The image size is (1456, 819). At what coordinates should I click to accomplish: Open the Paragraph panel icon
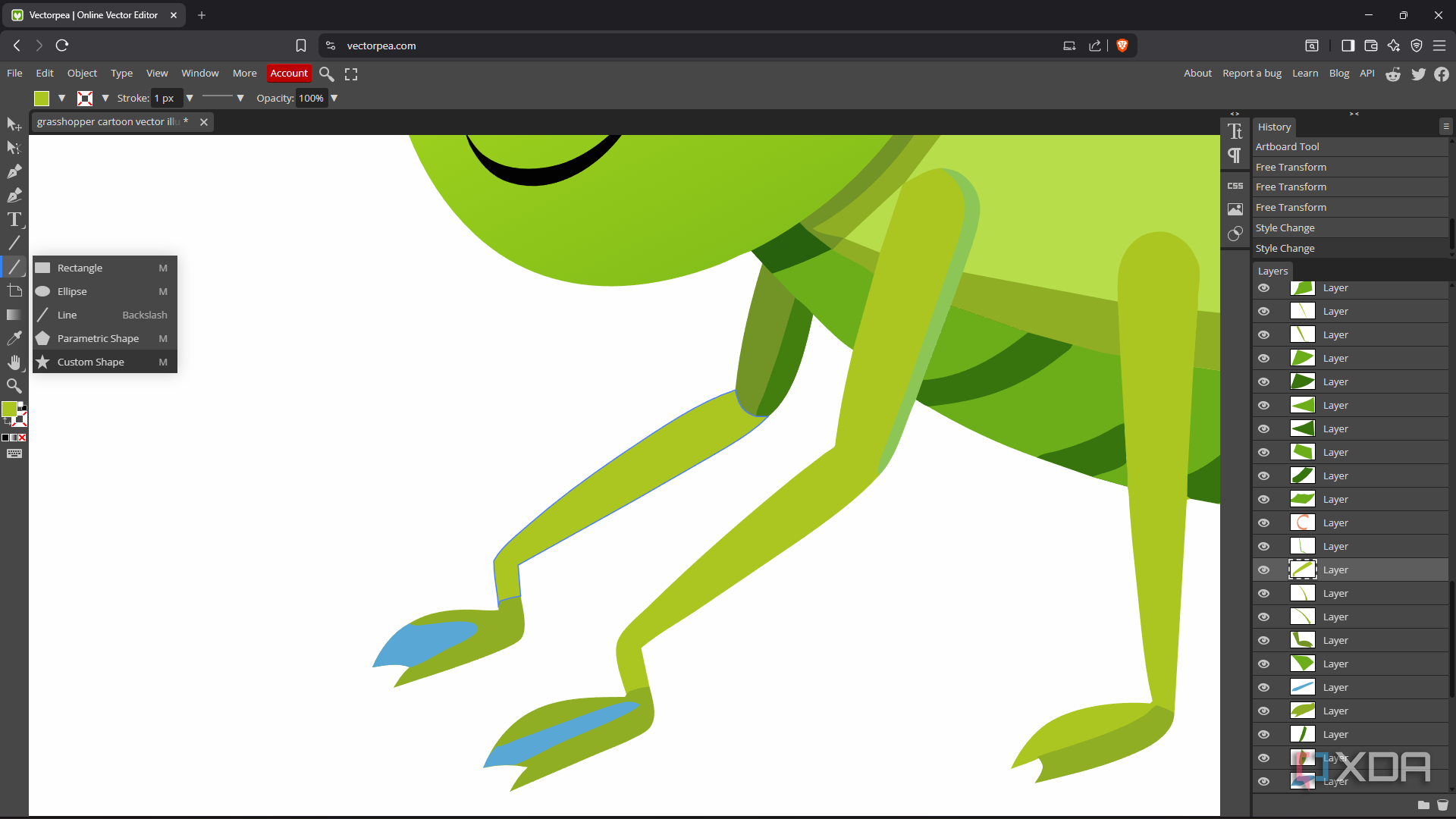pyautogui.click(x=1235, y=155)
